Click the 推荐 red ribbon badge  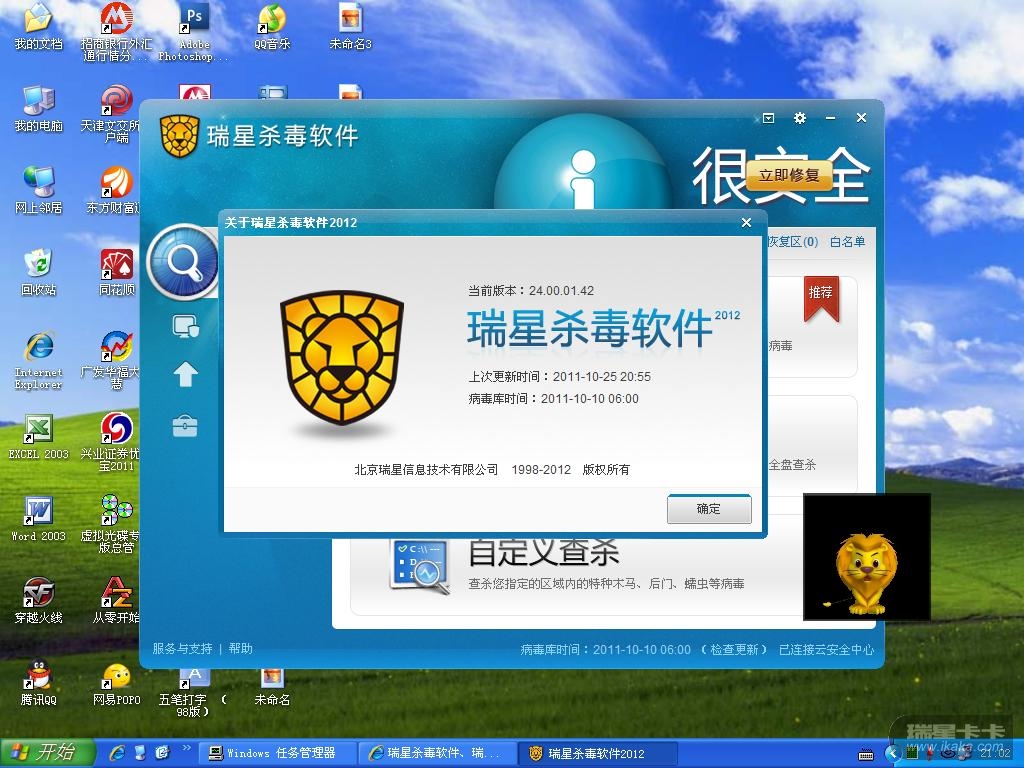tap(821, 299)
